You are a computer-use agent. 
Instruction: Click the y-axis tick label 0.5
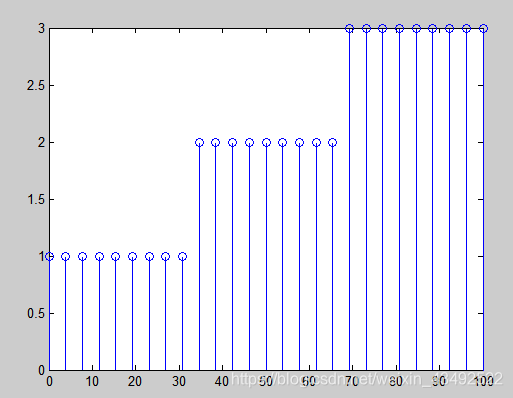[x=36, y=314]
